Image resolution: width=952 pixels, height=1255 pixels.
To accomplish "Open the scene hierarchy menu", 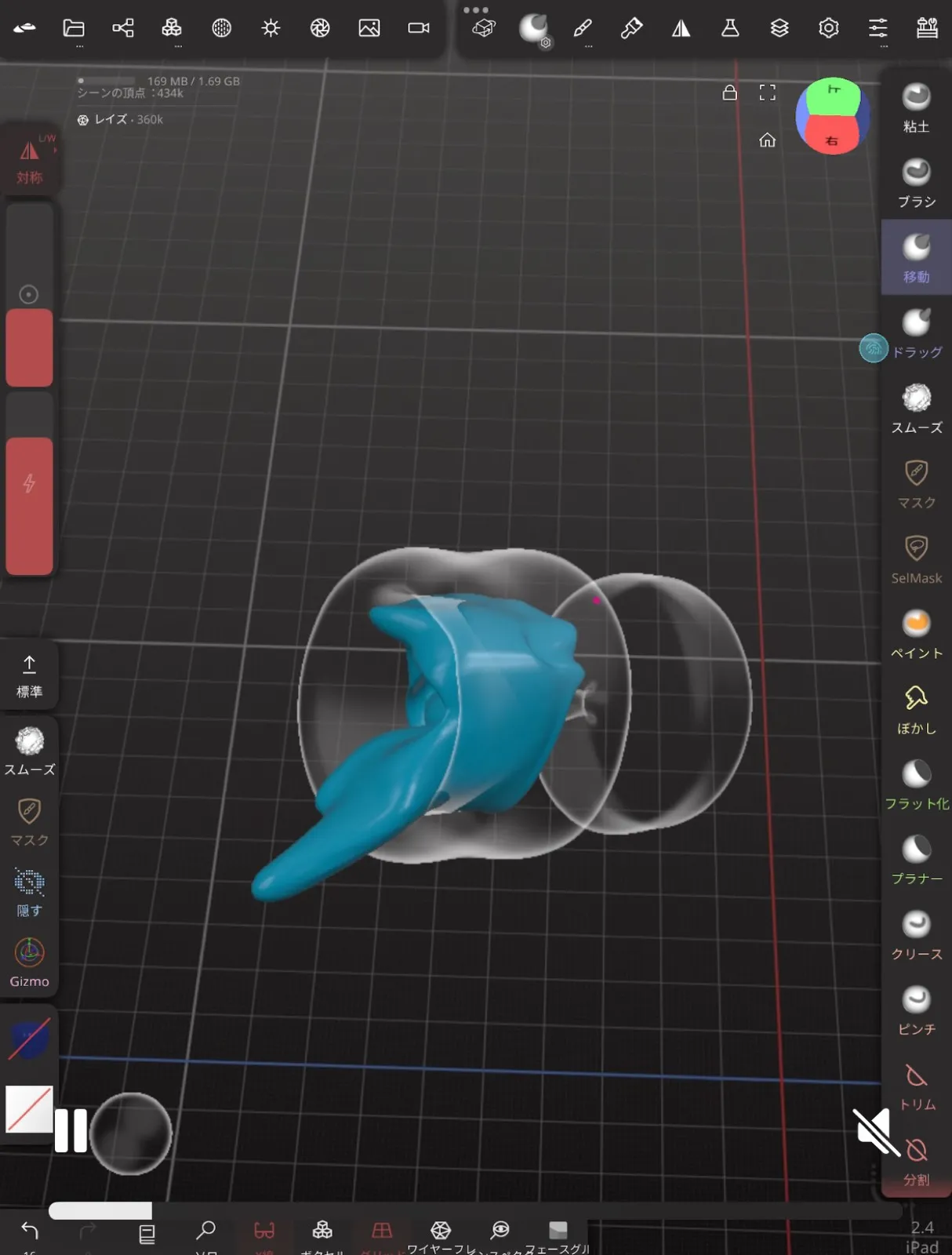I will (x=123, y=28).
